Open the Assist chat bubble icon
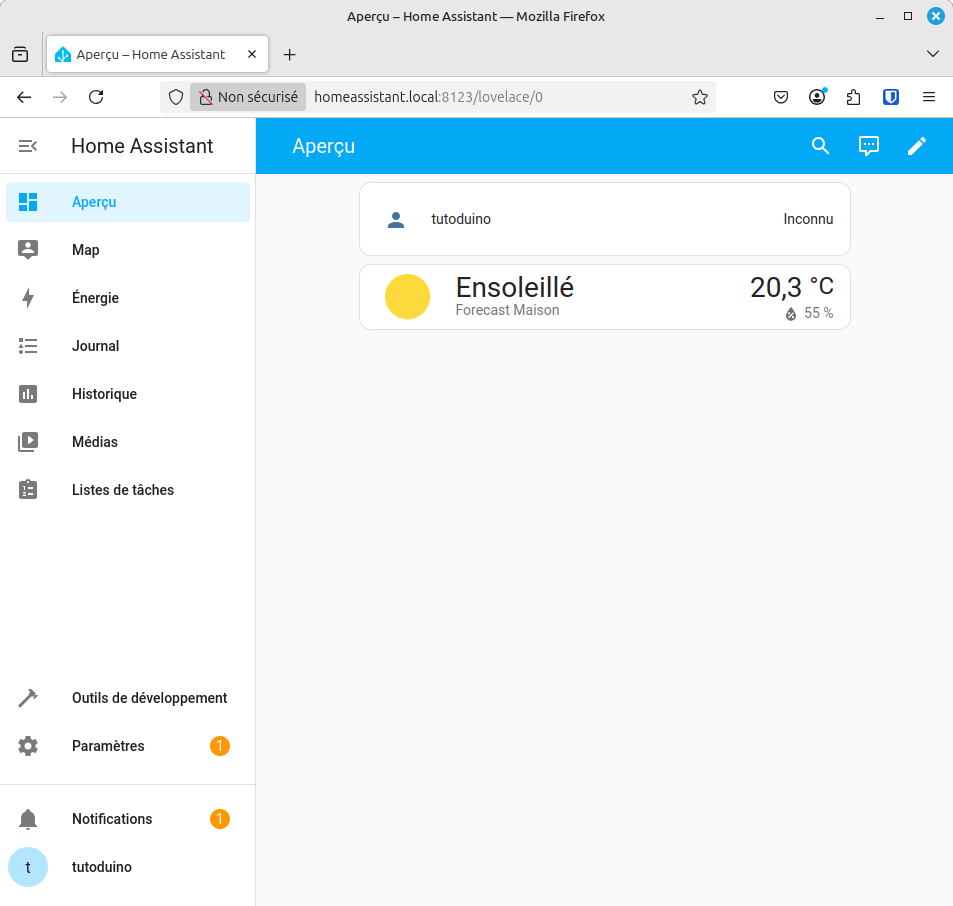The width and height of the screenshot is (953, 906). [869, 146]
